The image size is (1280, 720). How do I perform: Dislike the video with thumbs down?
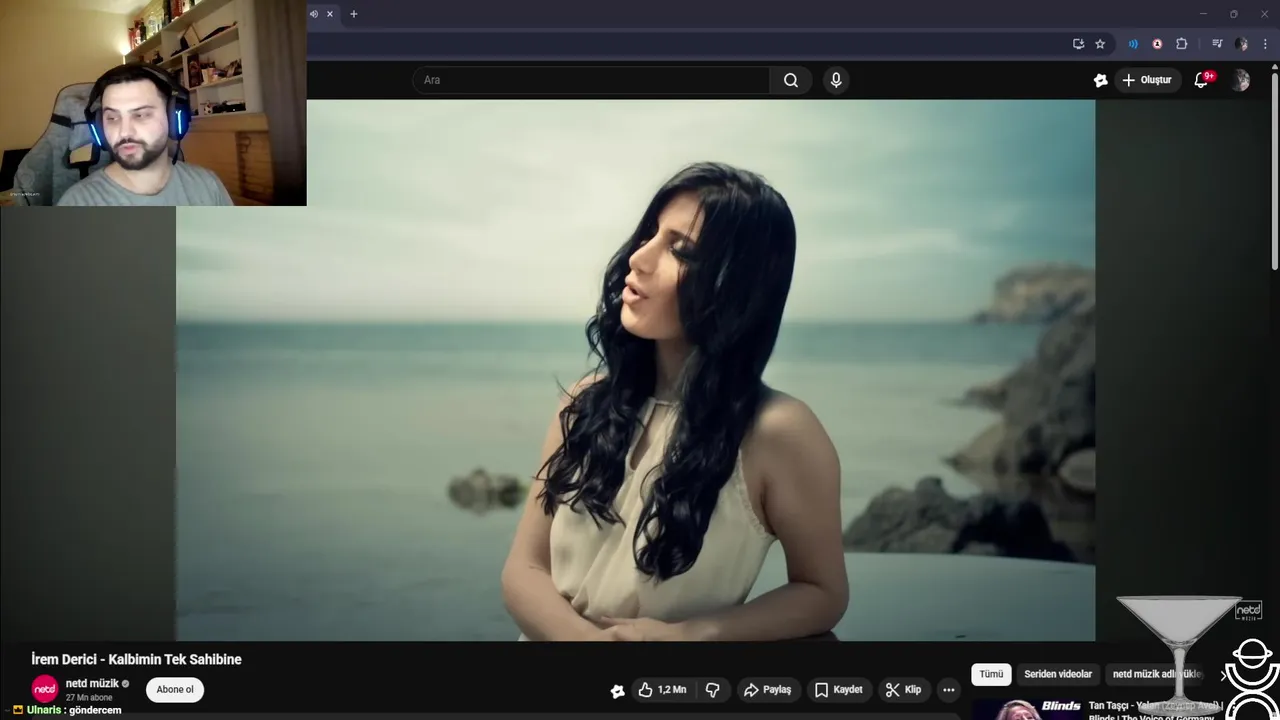tap(713, 690)
